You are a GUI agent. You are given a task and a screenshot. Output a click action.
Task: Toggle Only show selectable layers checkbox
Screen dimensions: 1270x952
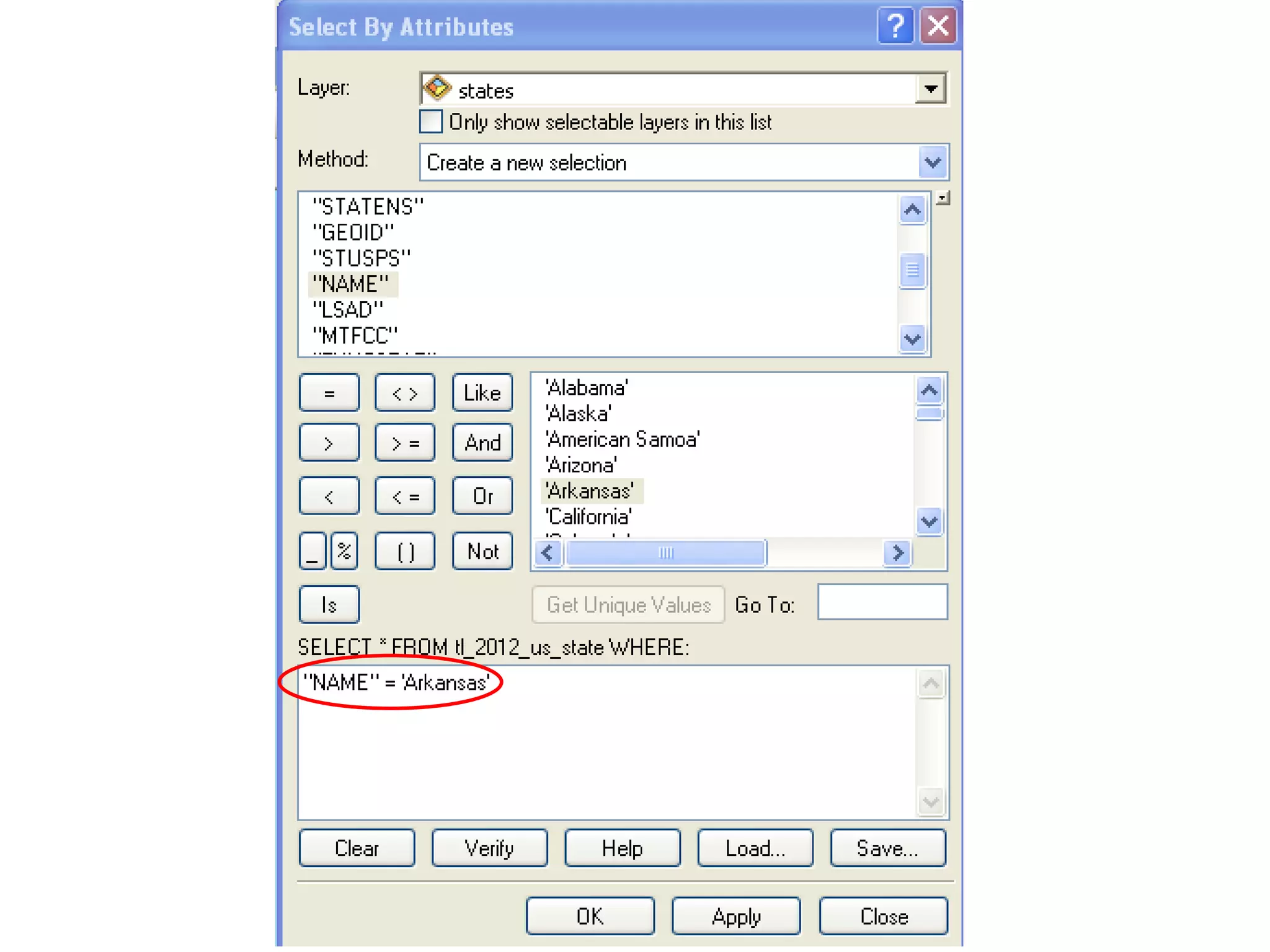(430, 122)
